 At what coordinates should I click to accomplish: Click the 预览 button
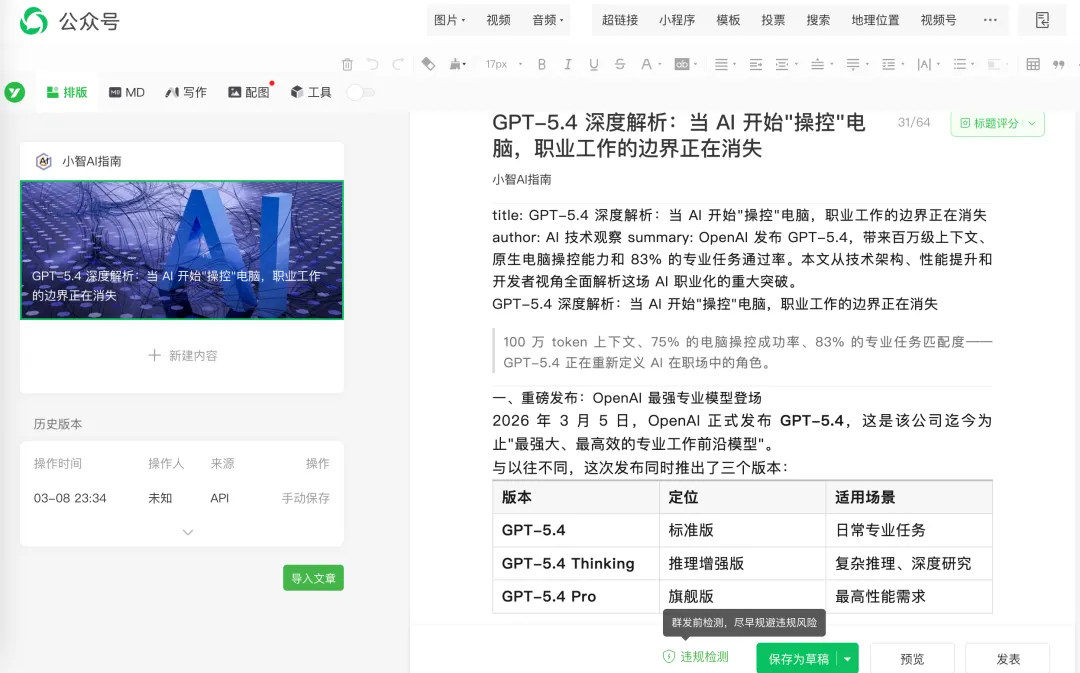click(912, 659)
